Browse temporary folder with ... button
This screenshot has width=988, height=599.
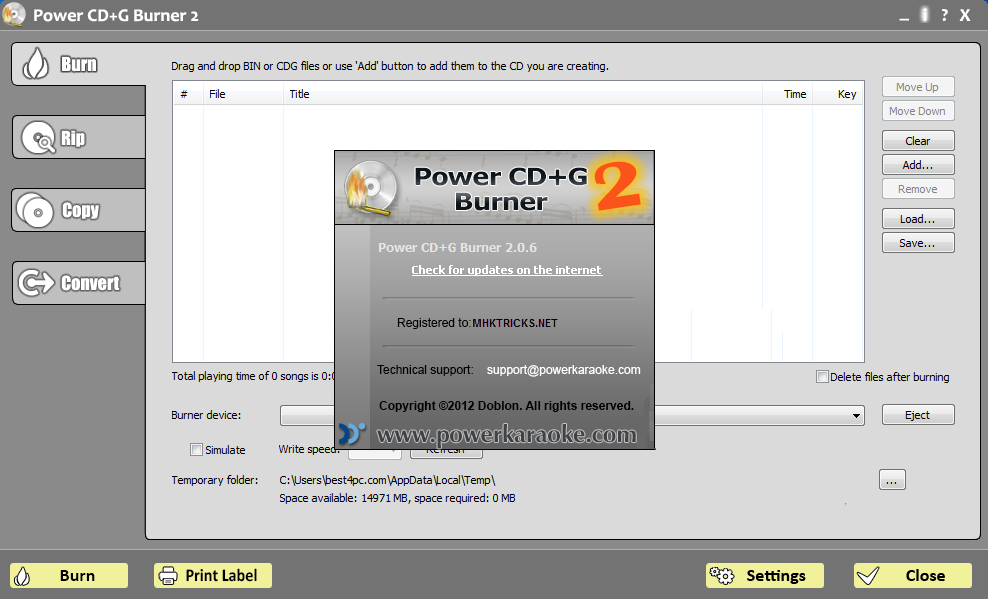click(892, 480)
